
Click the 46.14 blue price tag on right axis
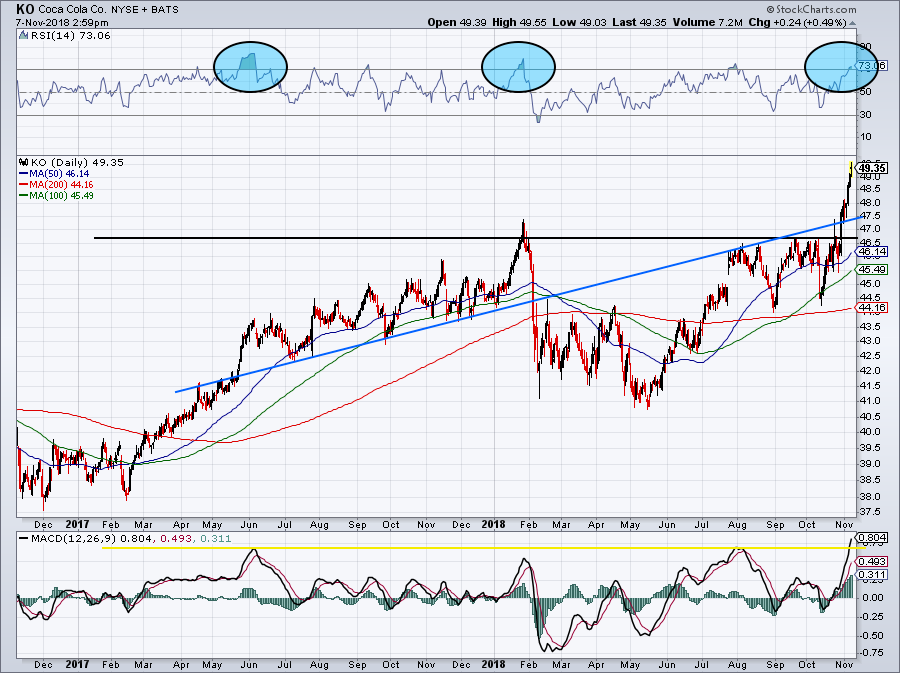click(x=873, y=252)
